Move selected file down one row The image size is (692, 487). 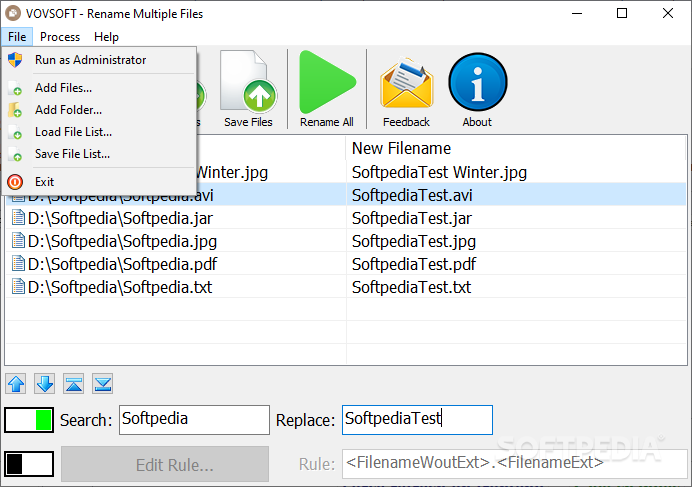coord(45,384)
